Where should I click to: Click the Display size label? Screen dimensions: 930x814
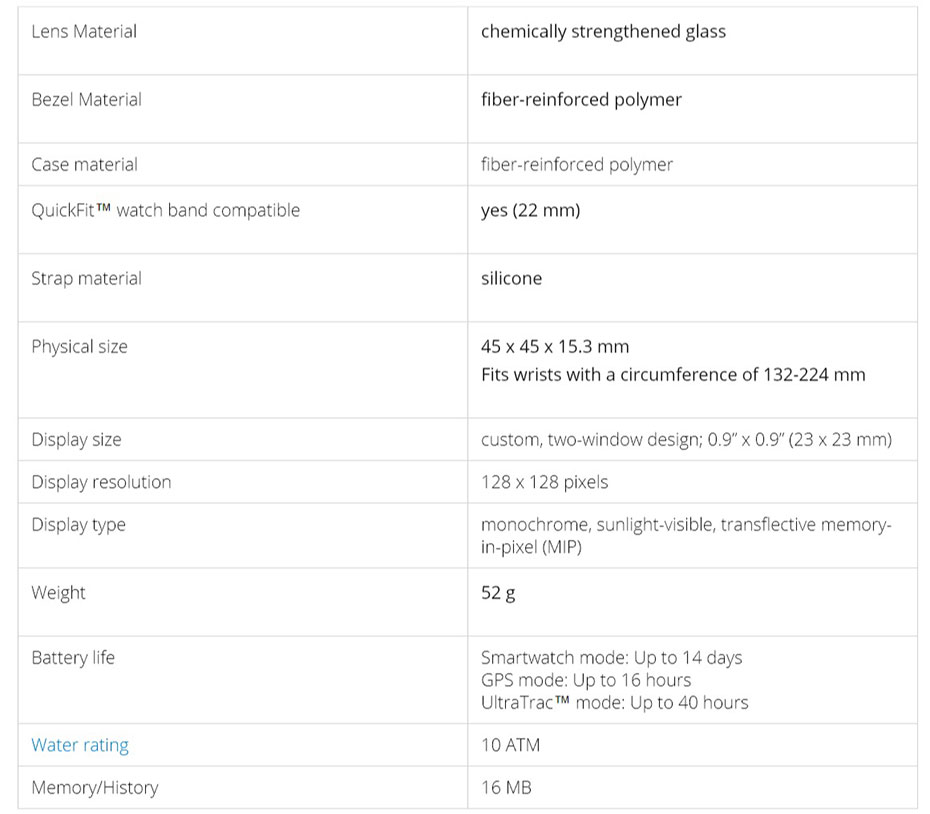tap(76, 440)
